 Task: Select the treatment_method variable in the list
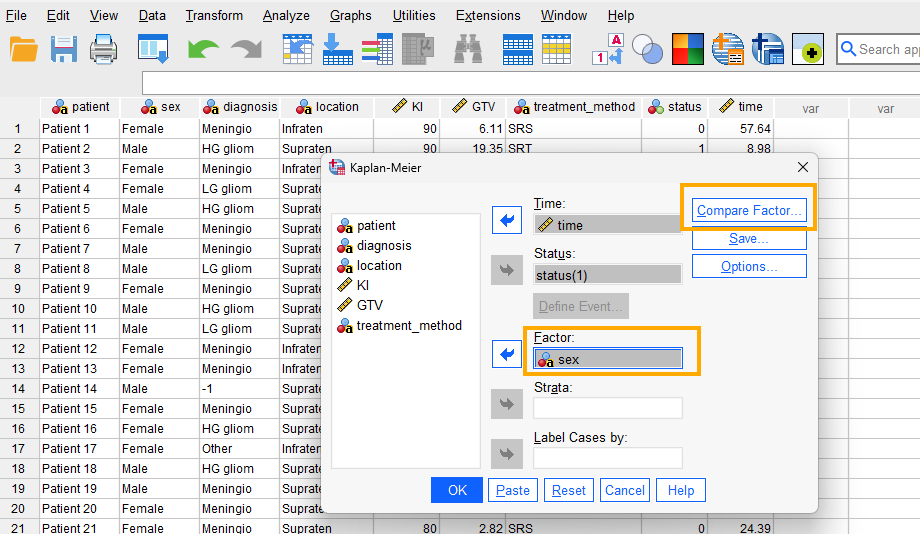[x=409, y=325]
